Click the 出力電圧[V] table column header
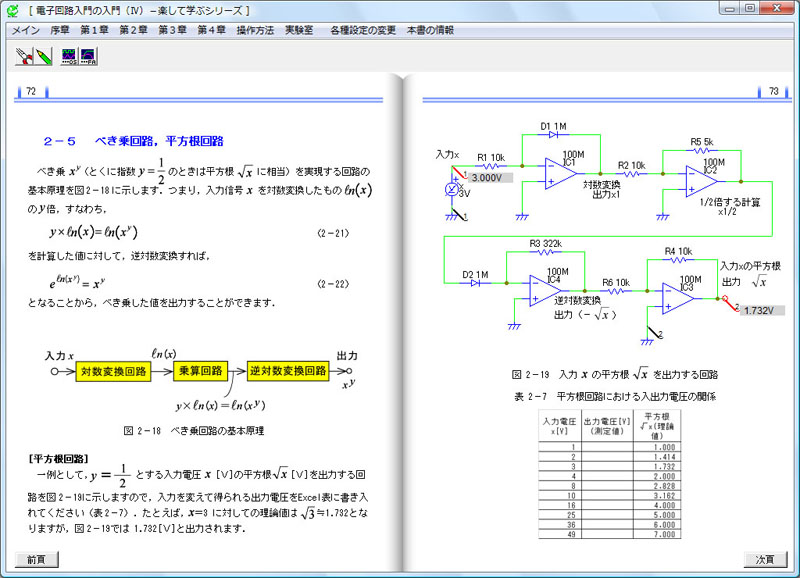 point(607,426)
